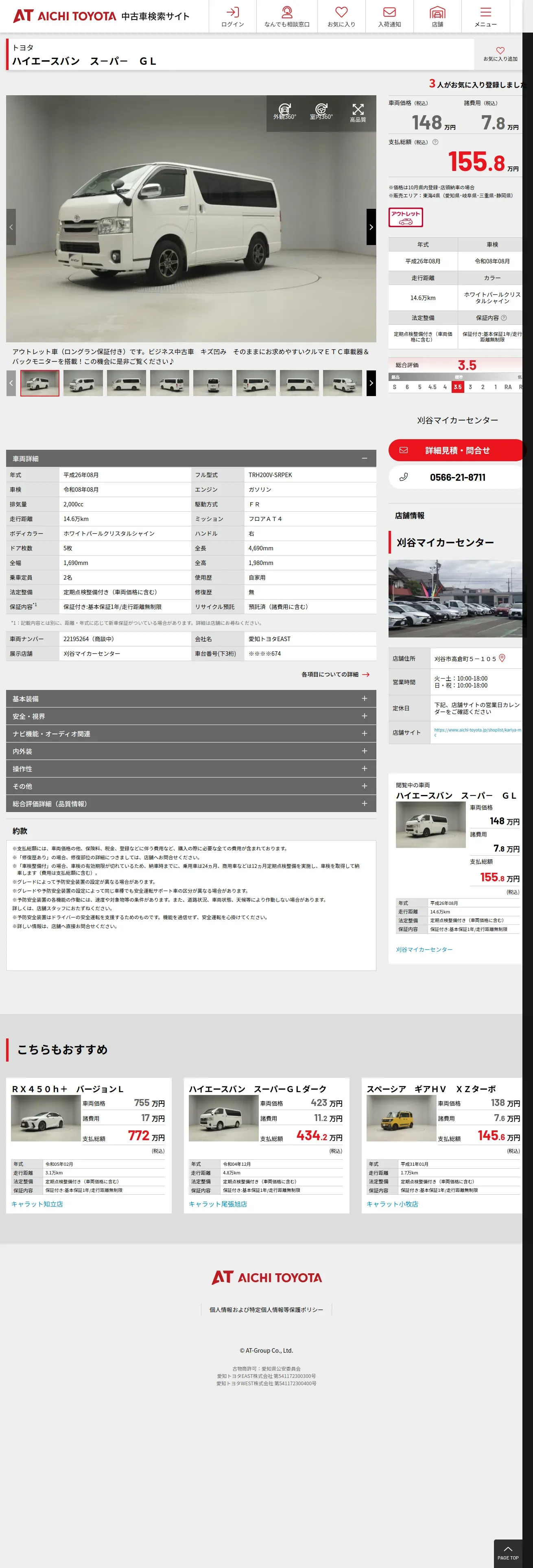Open 刈谷マイカーセンター store photo
This screenshot has height=1568, width=533.
tap(456, 599)
